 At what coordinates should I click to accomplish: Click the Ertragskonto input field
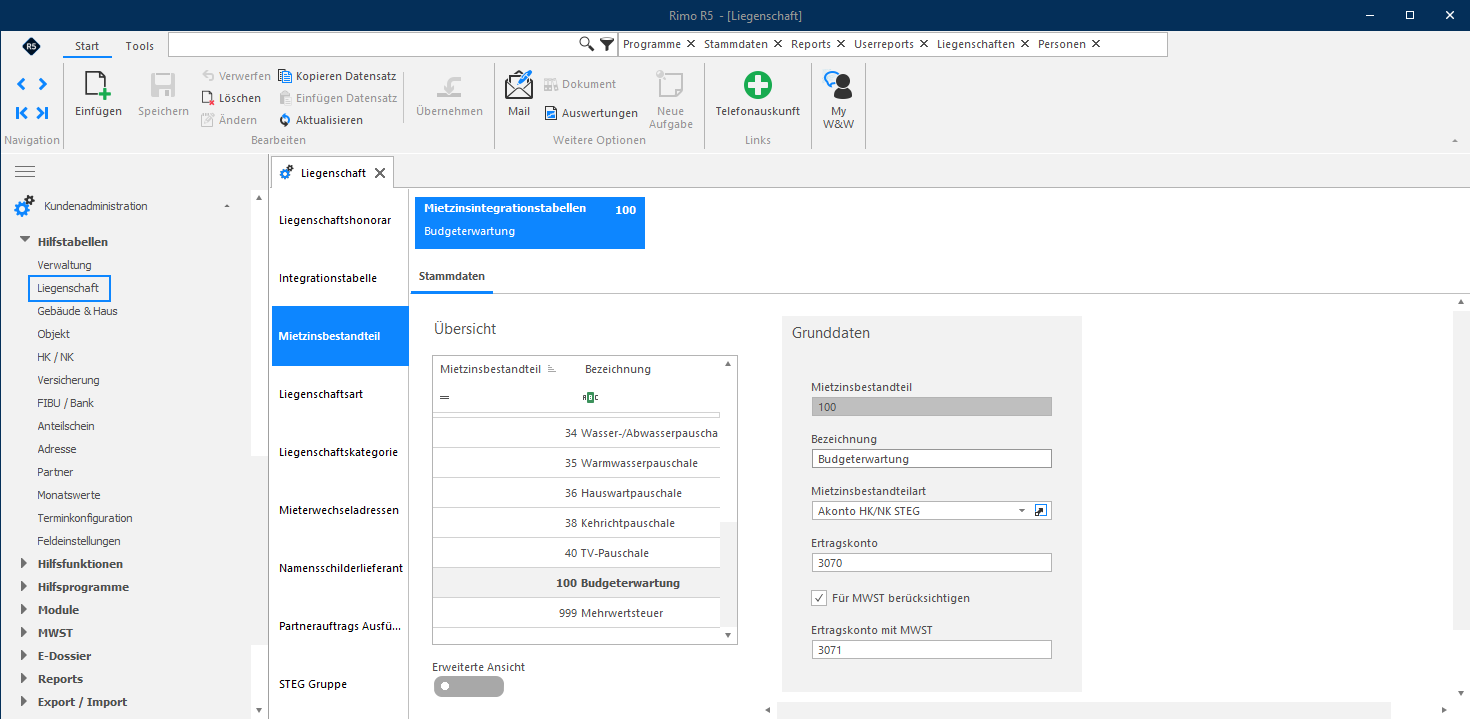click(932, 563)
